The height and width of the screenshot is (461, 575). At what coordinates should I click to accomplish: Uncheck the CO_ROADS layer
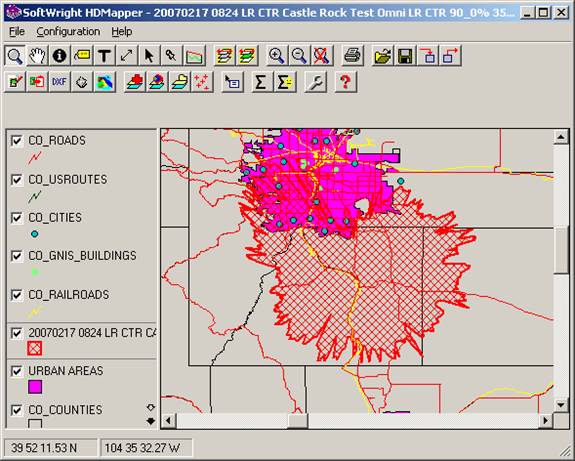click(17, 140)
